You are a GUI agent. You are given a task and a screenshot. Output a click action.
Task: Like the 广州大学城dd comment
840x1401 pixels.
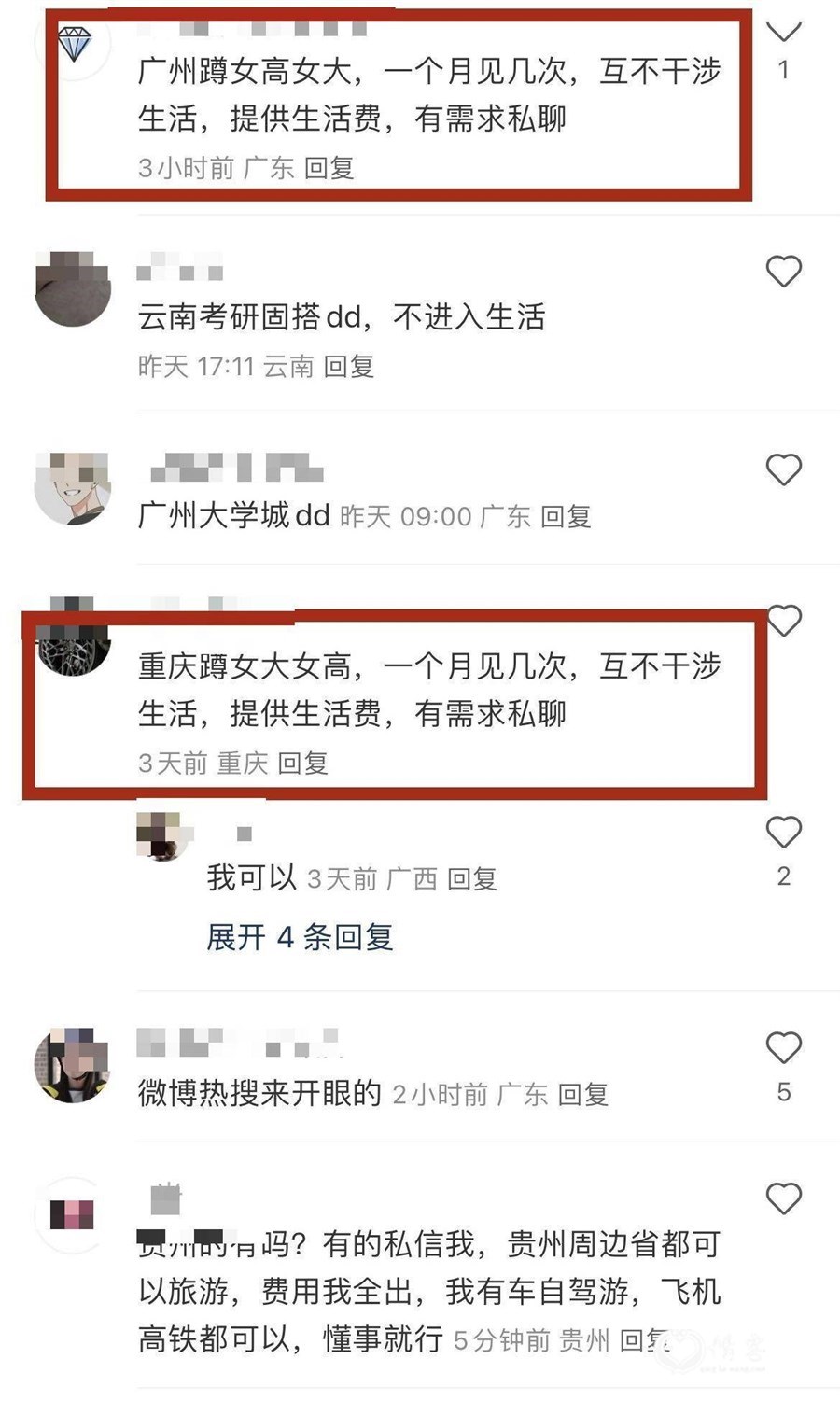(x=783, y=469)
